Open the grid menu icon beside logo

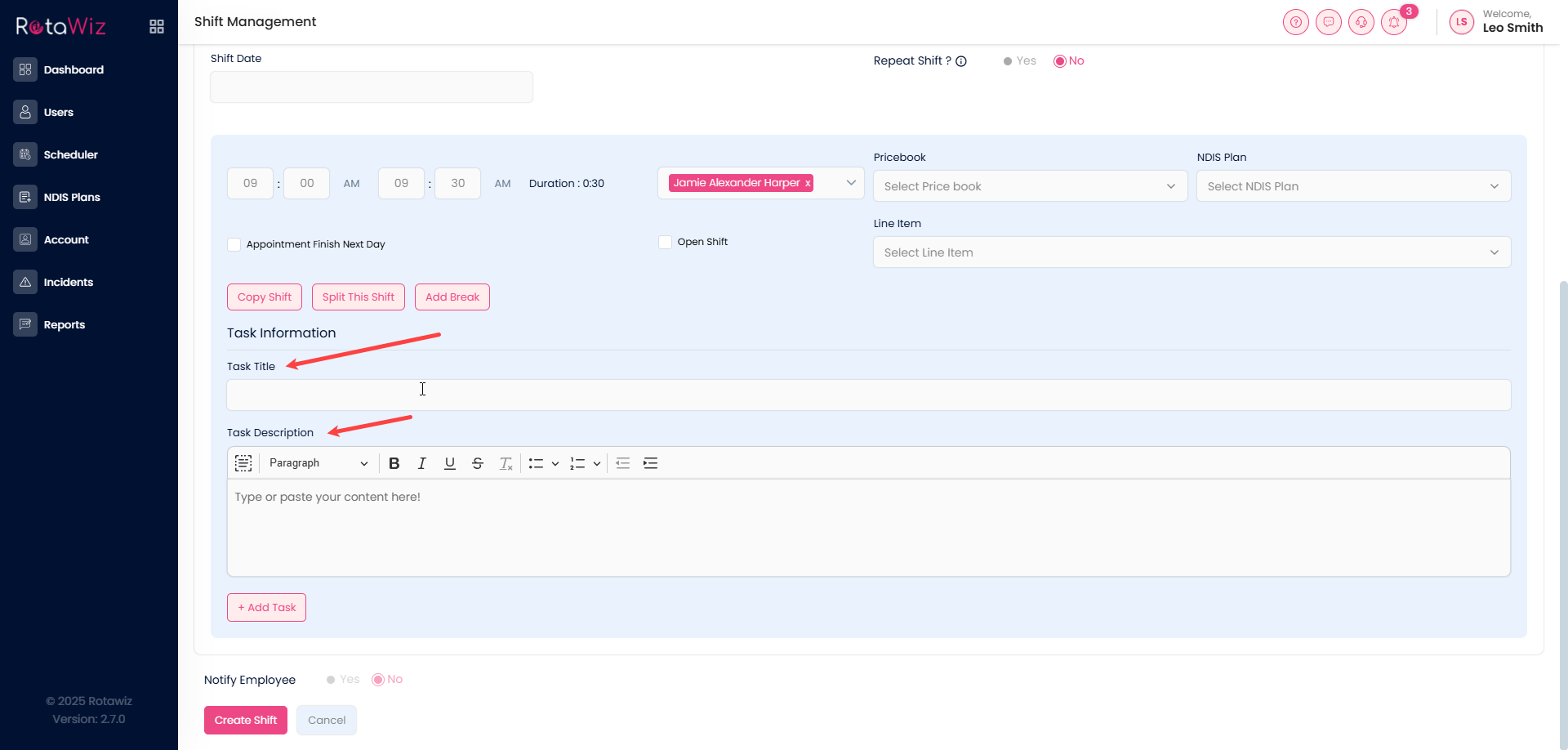[157, 26]
